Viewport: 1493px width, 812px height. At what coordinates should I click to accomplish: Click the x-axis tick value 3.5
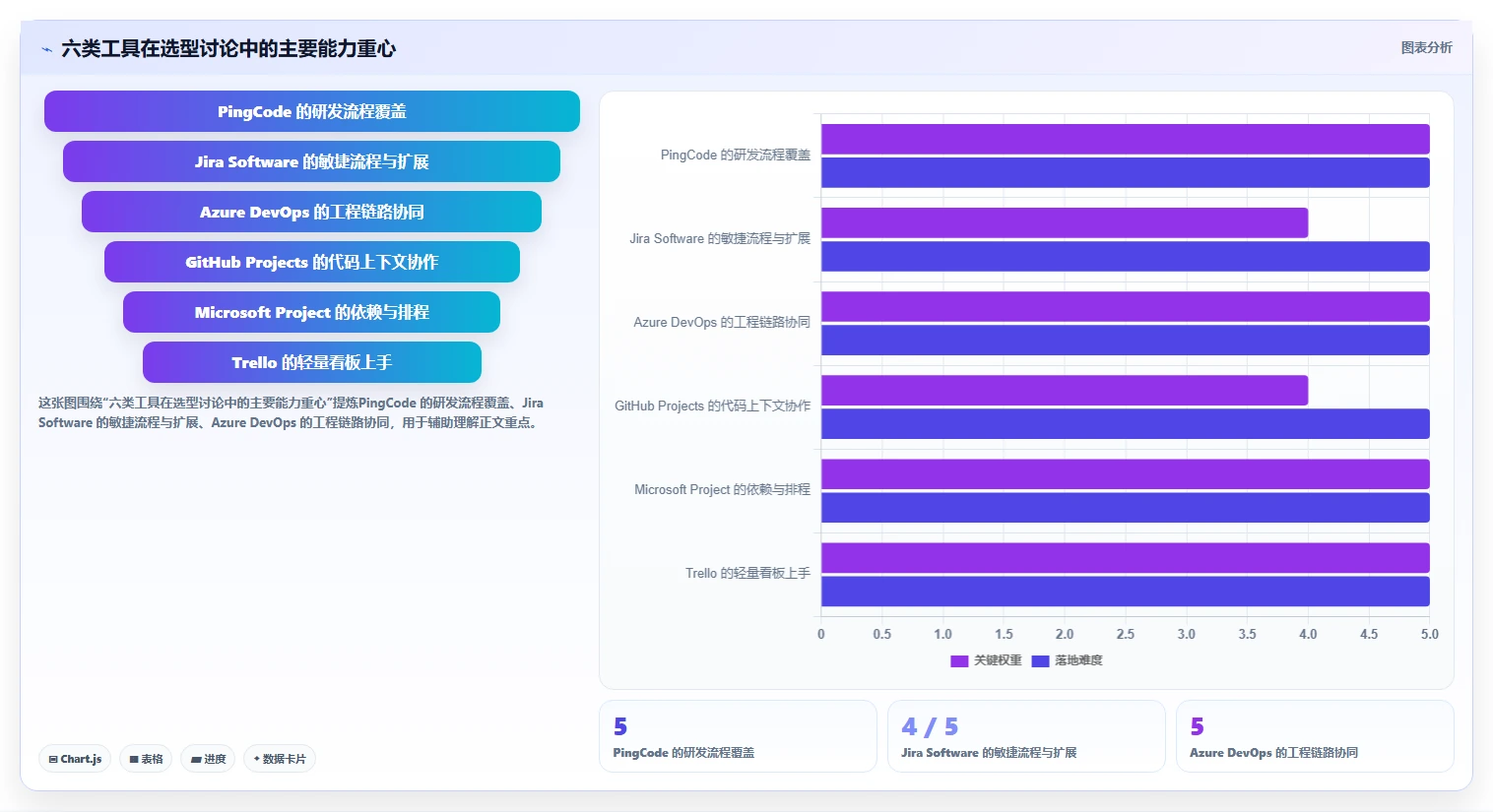coord(1248,635)
